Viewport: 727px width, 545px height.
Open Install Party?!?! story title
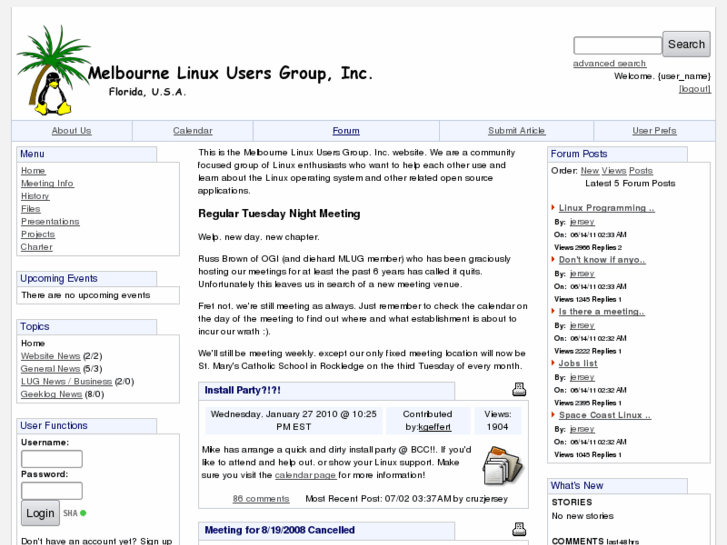(x=242, y=390)
